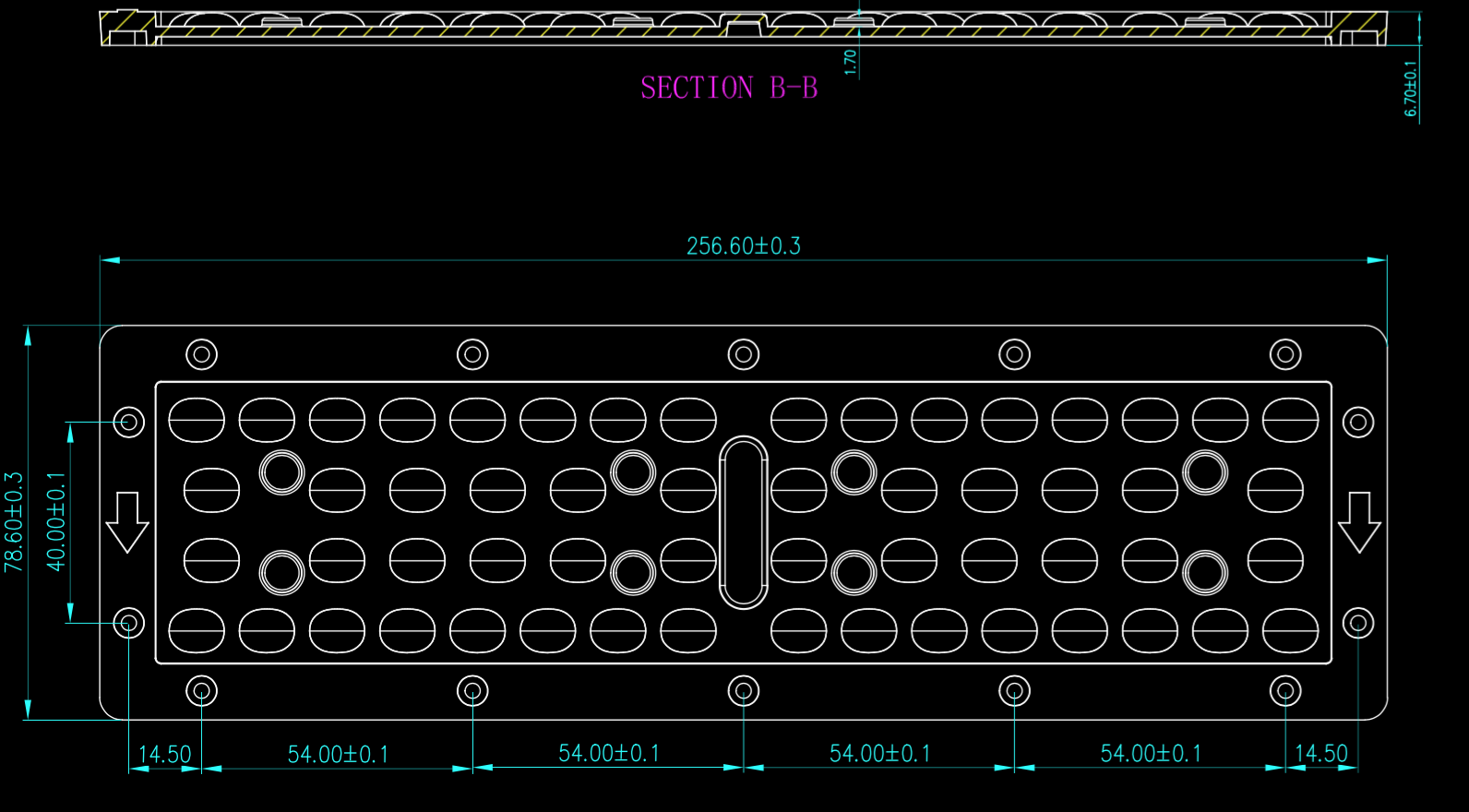The image size is (1469, 812).
Task: Click the leftmost 54.00±0.1 dimension
Action: point(338,755)
